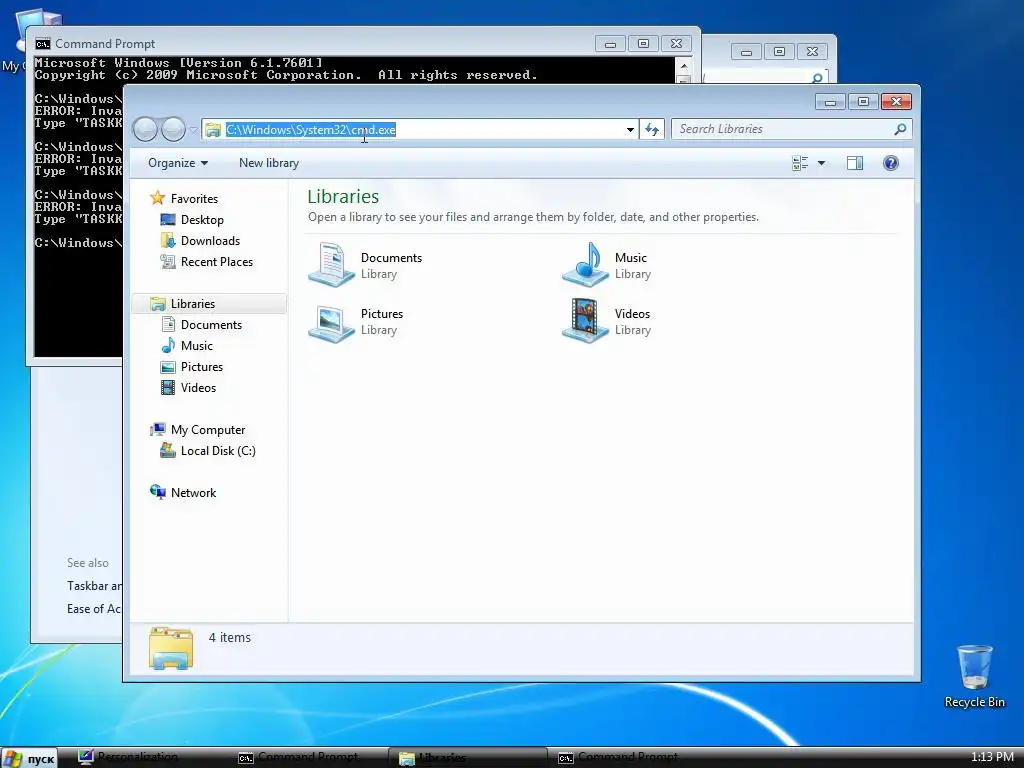
Task: Open the Recycle Bin desktop icon
Action: (974, 676)
